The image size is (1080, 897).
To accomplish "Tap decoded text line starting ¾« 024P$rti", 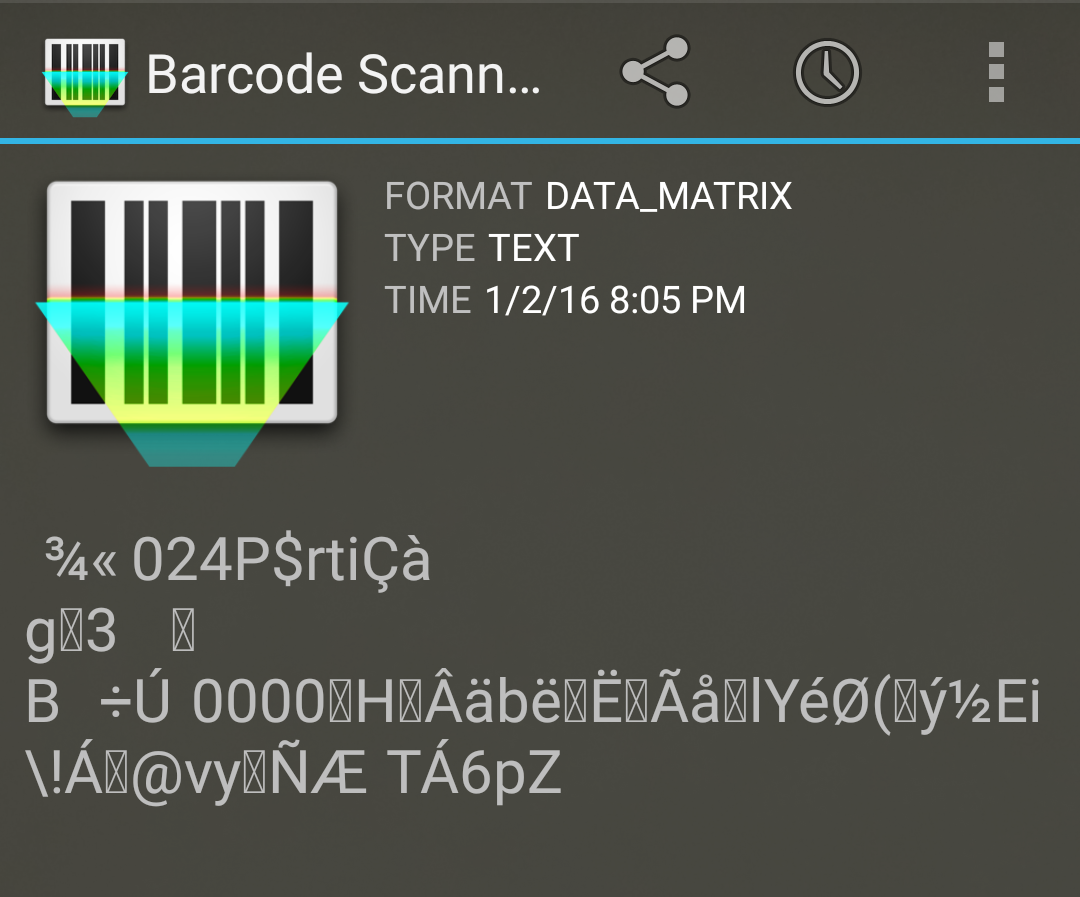I will pos(238,561).
